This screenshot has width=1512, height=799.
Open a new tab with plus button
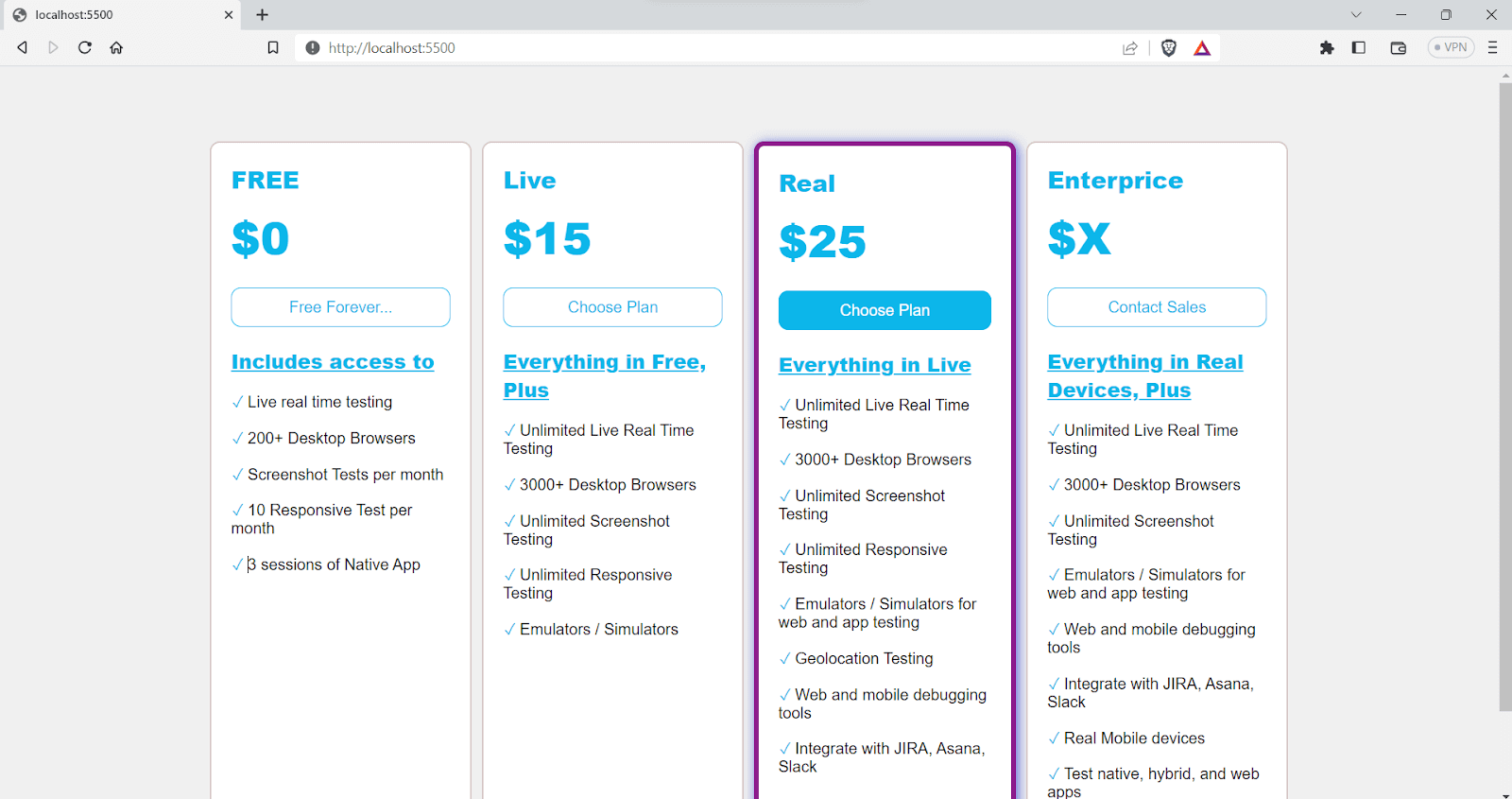[263, 14]
